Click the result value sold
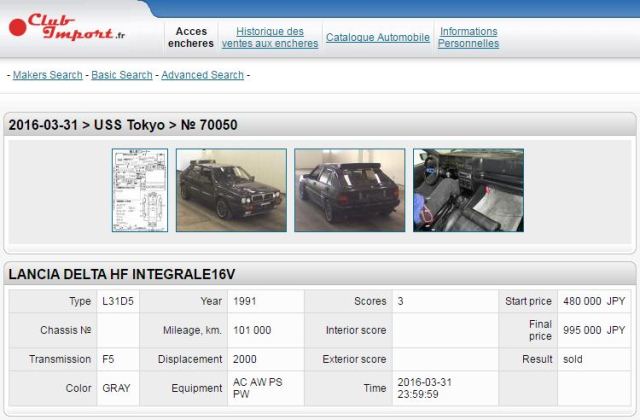 click(574, 359)
